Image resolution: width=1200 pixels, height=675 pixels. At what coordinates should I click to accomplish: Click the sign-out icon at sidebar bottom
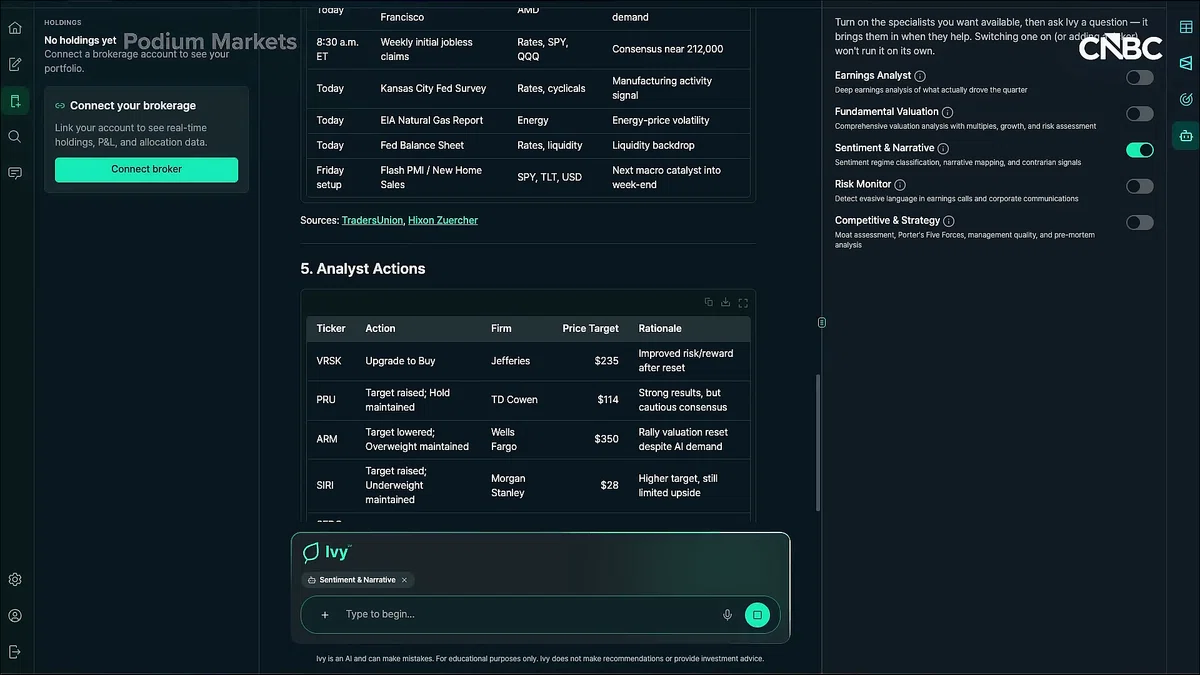[x=15, y=652]
